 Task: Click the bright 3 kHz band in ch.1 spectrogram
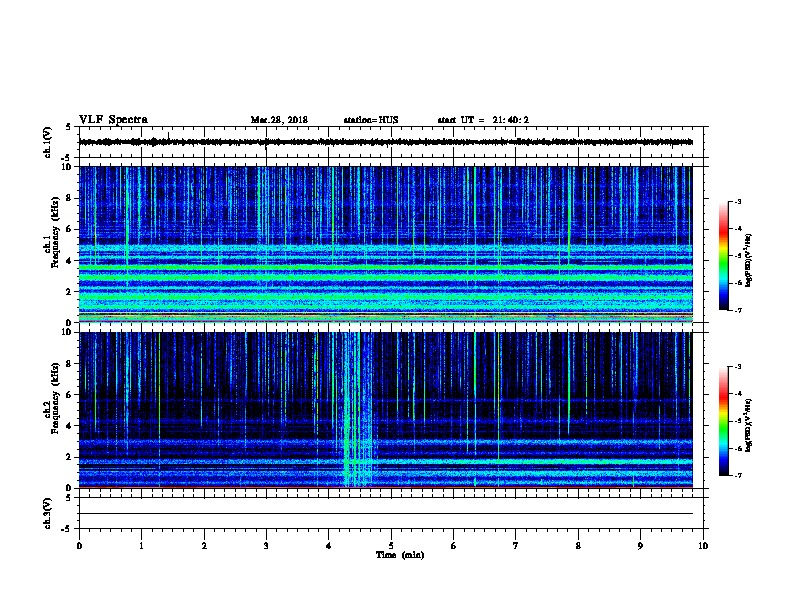(x=386, y=277)
